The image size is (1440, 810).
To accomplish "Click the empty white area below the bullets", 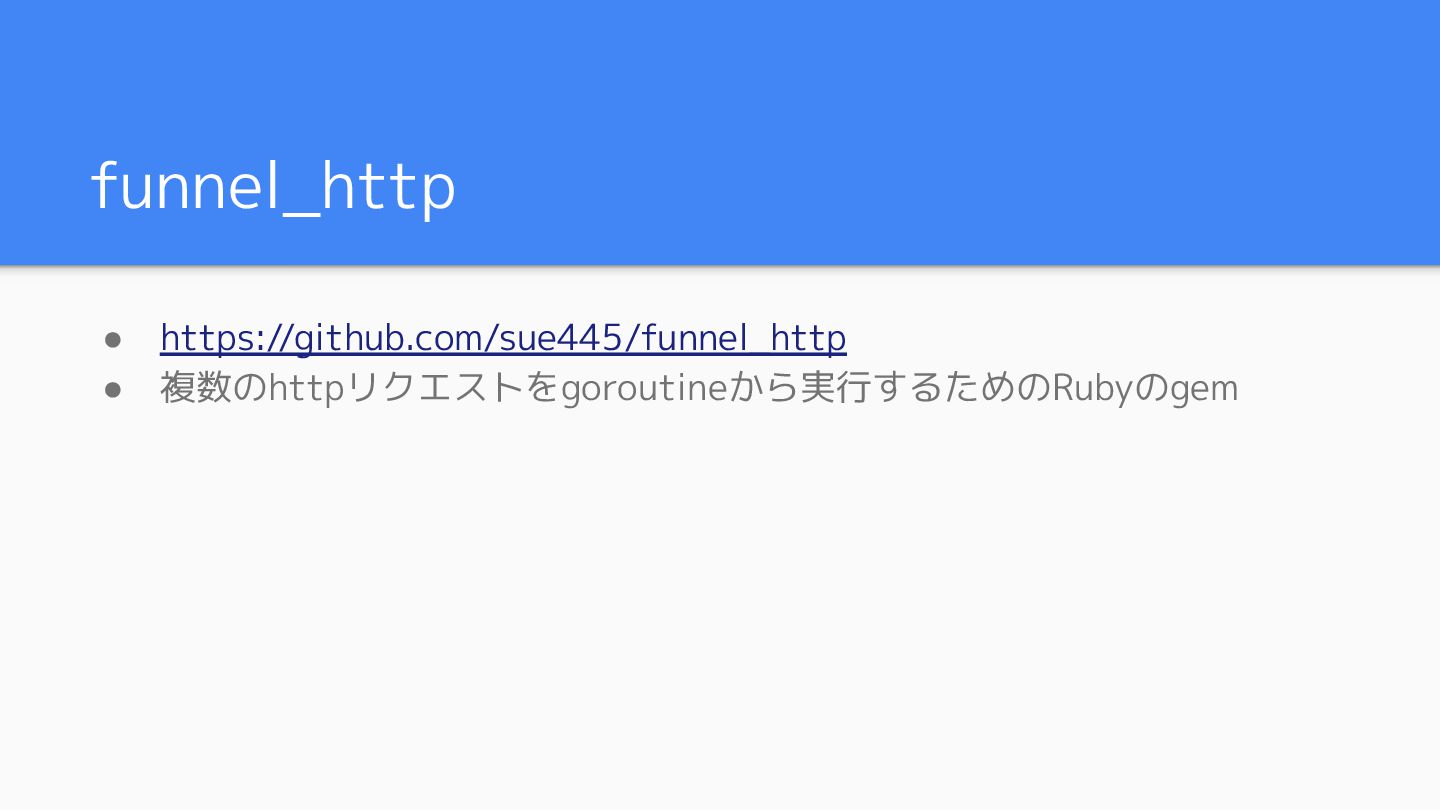I will pos(720,610).
